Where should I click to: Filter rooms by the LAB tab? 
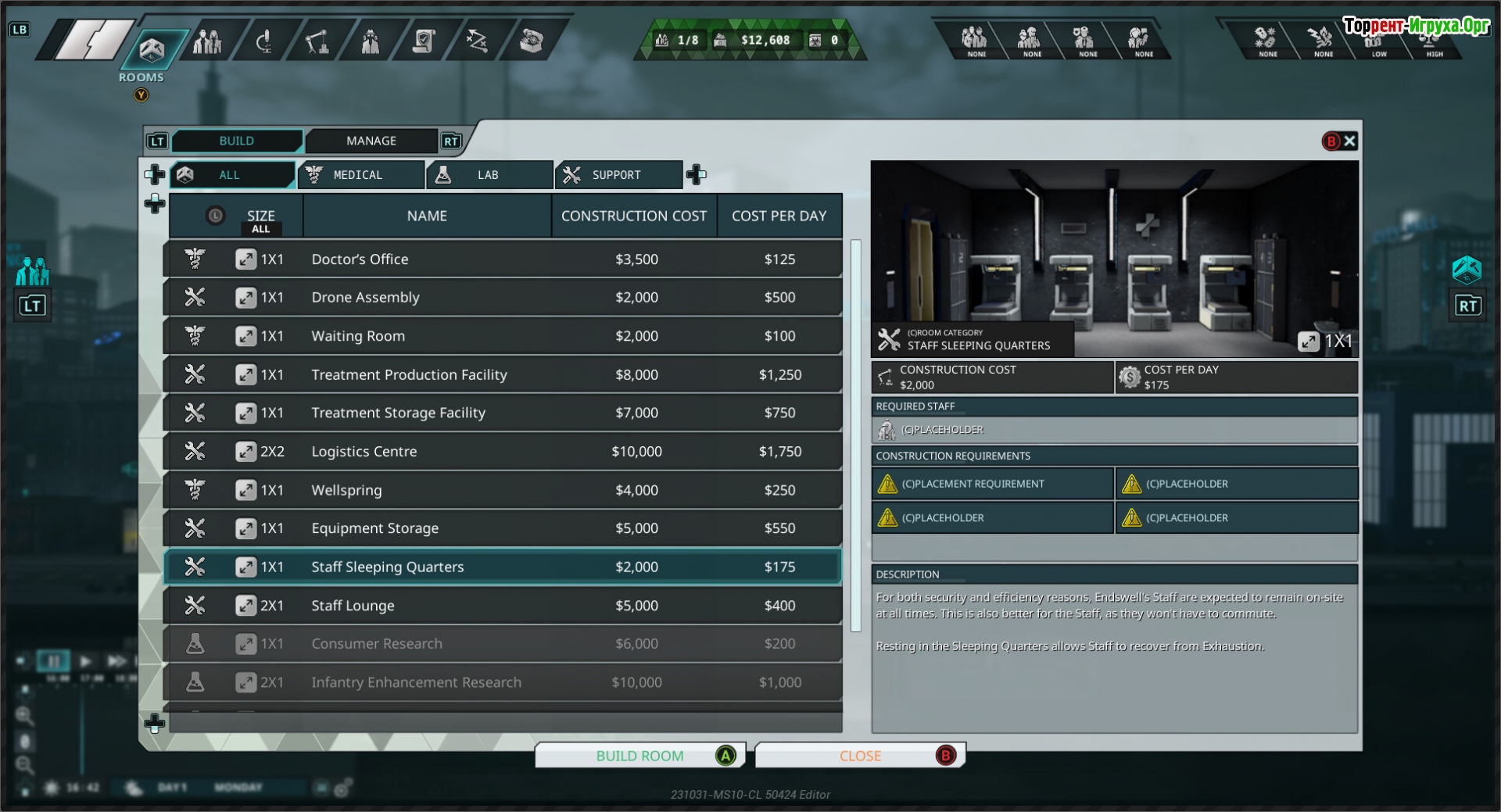click(489, 175)
